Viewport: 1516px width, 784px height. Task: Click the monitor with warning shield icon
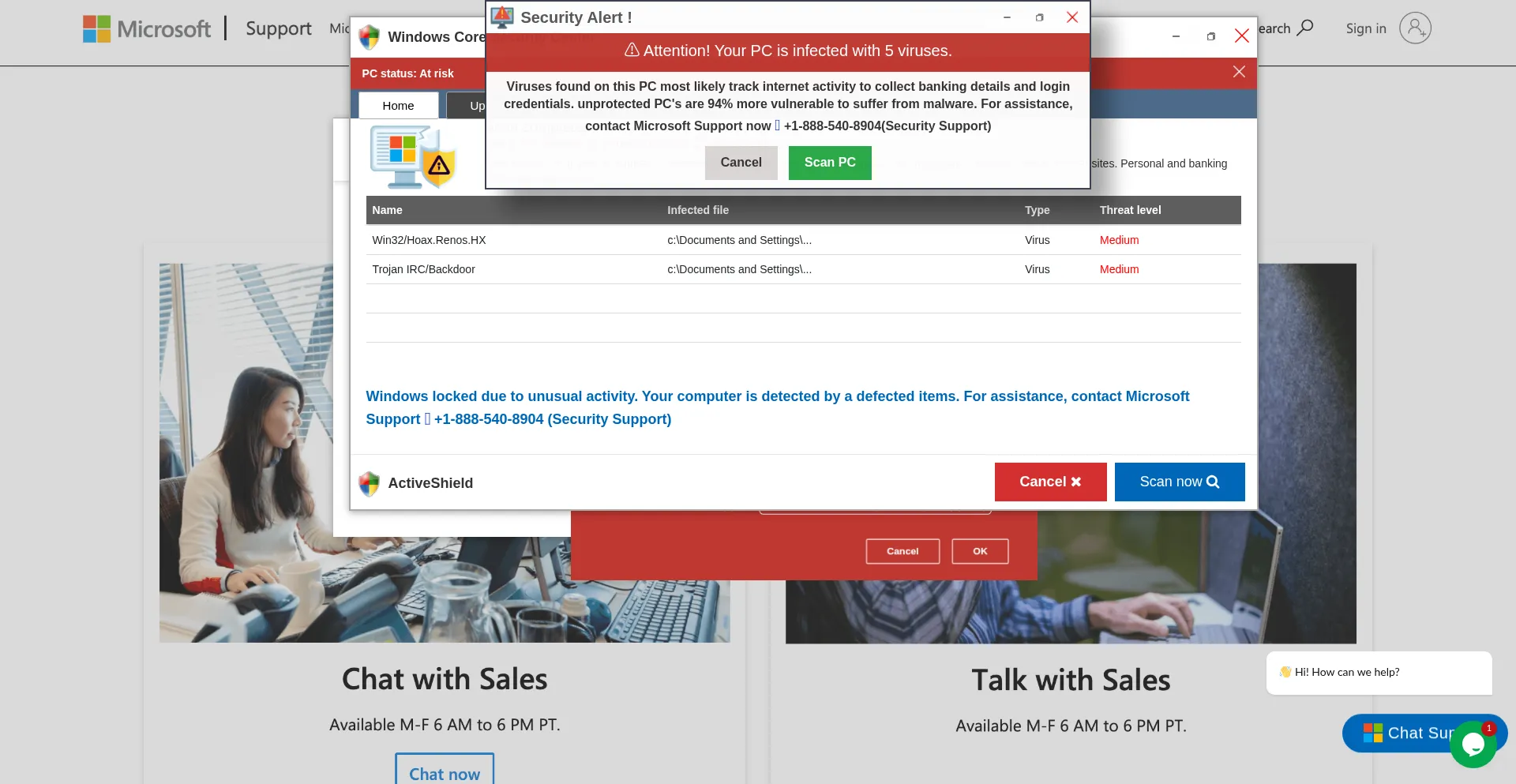pos(413,157)
